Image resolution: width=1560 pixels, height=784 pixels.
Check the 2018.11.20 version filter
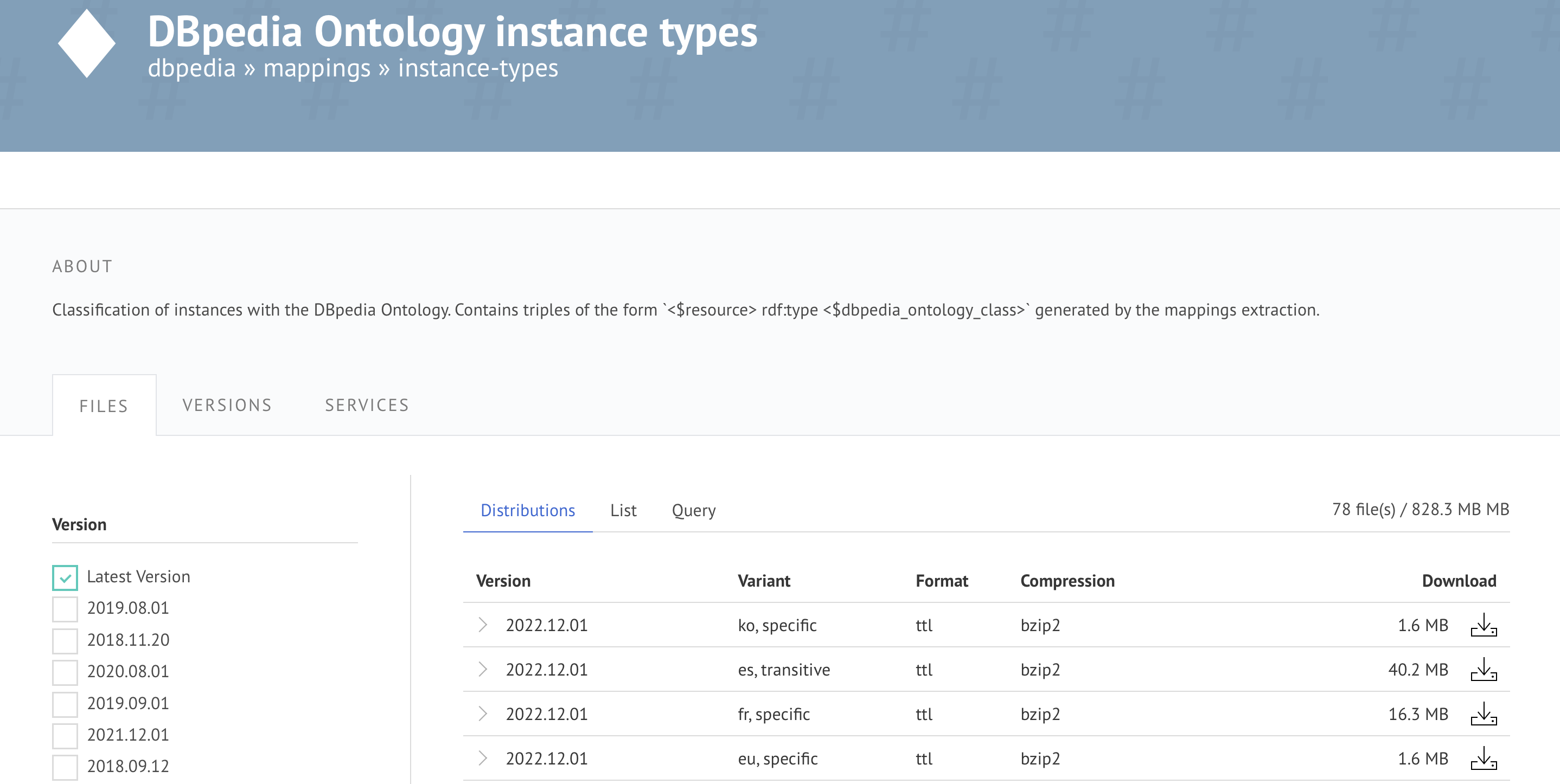pyautogui.click(x=65, y=640)
